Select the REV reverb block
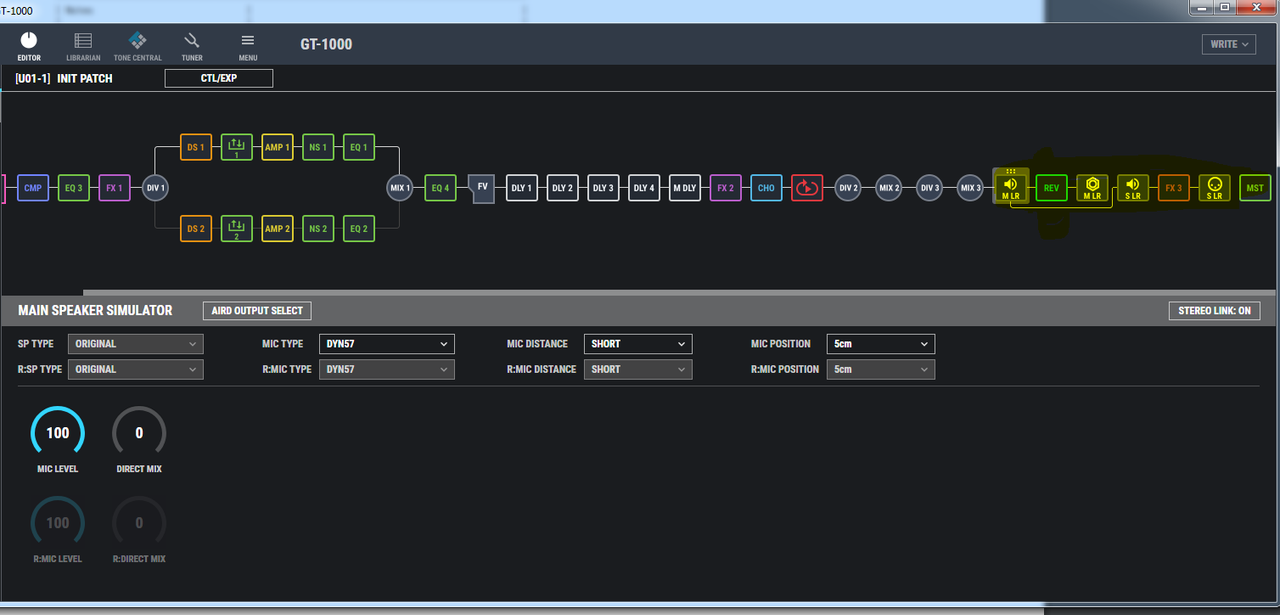Screen dimensions: 1280x615 click(x=1051, y=187)
